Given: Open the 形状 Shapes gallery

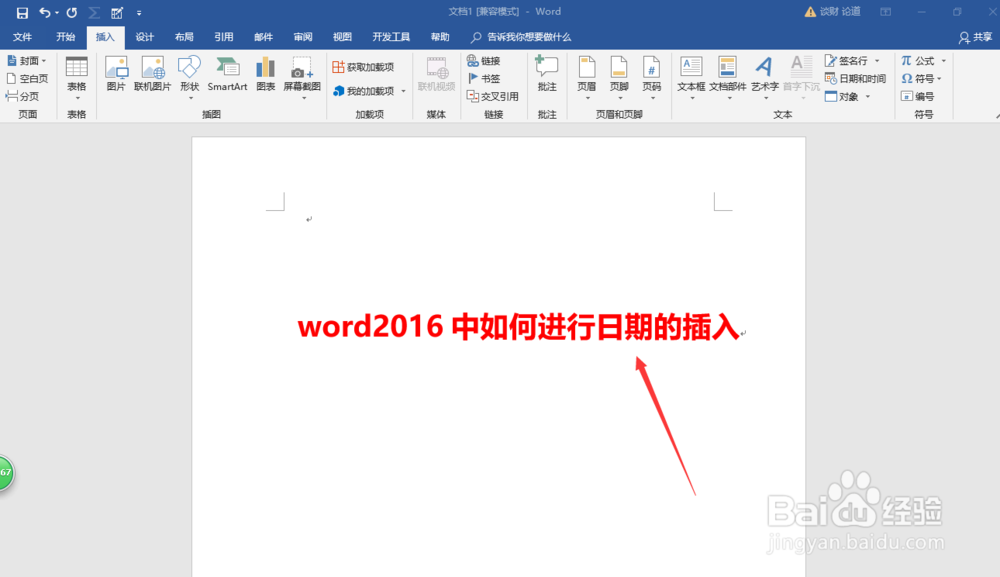Looking at the screenshot, I should point(189,78).
